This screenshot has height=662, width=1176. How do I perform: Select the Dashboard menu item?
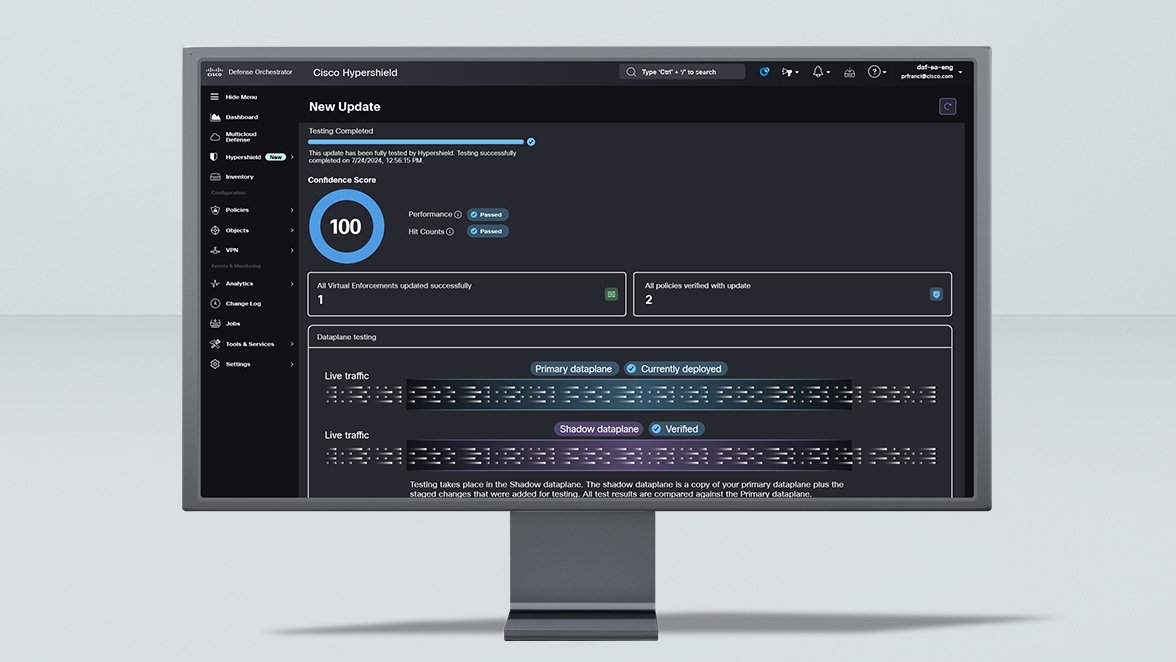pos(242,117)
